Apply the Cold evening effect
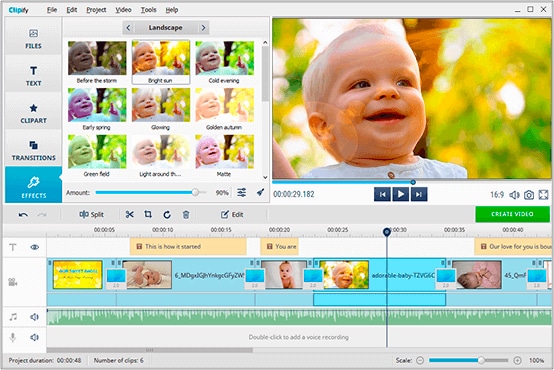The image size is (554, 370). [224, 62]
